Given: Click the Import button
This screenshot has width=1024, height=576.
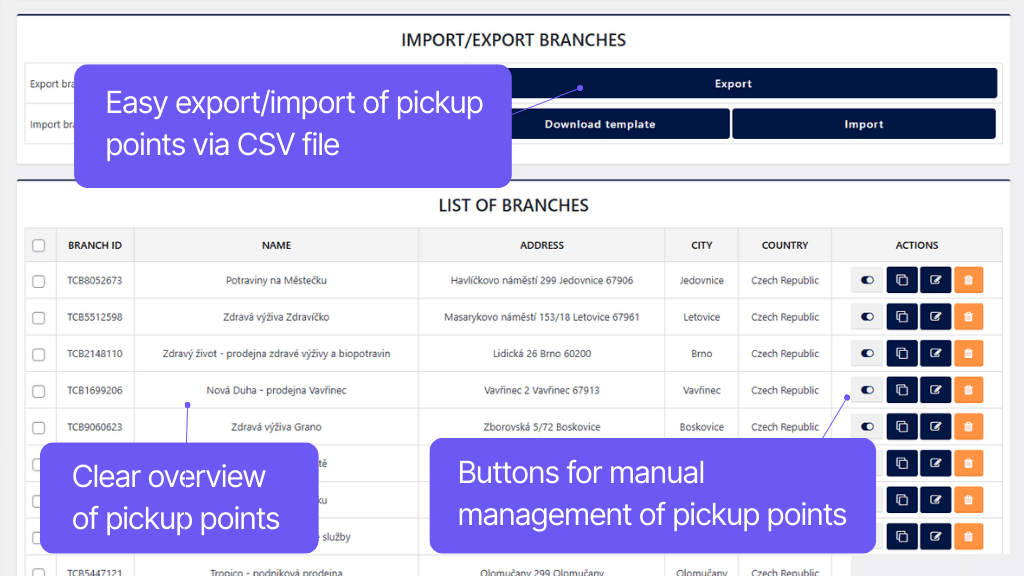Looking at the screenshot, I should (x=864, y=124).
